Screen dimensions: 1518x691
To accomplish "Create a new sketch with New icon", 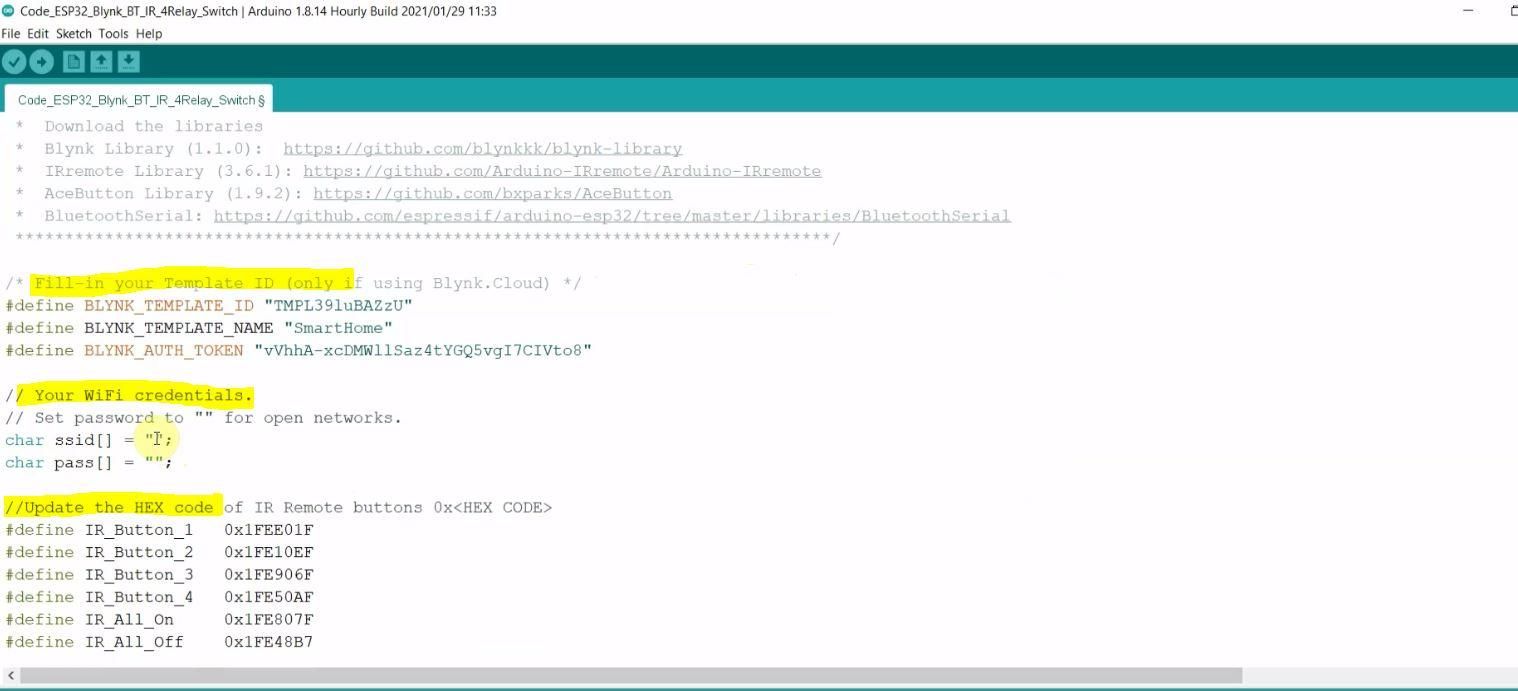I will pyautogui.click(x=73, y=62).
